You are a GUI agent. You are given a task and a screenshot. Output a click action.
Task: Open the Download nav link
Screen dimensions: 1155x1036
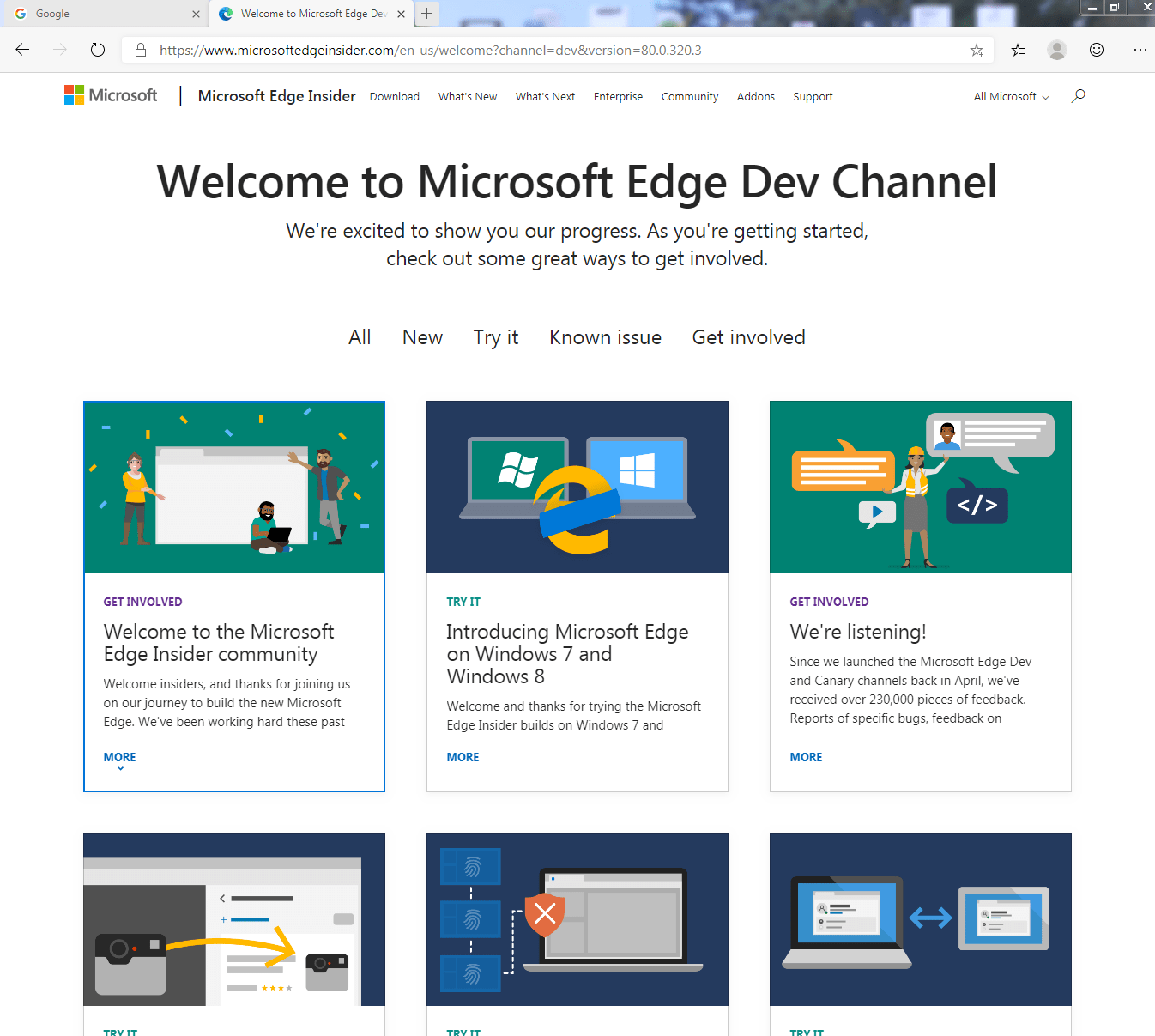[395, 97]
